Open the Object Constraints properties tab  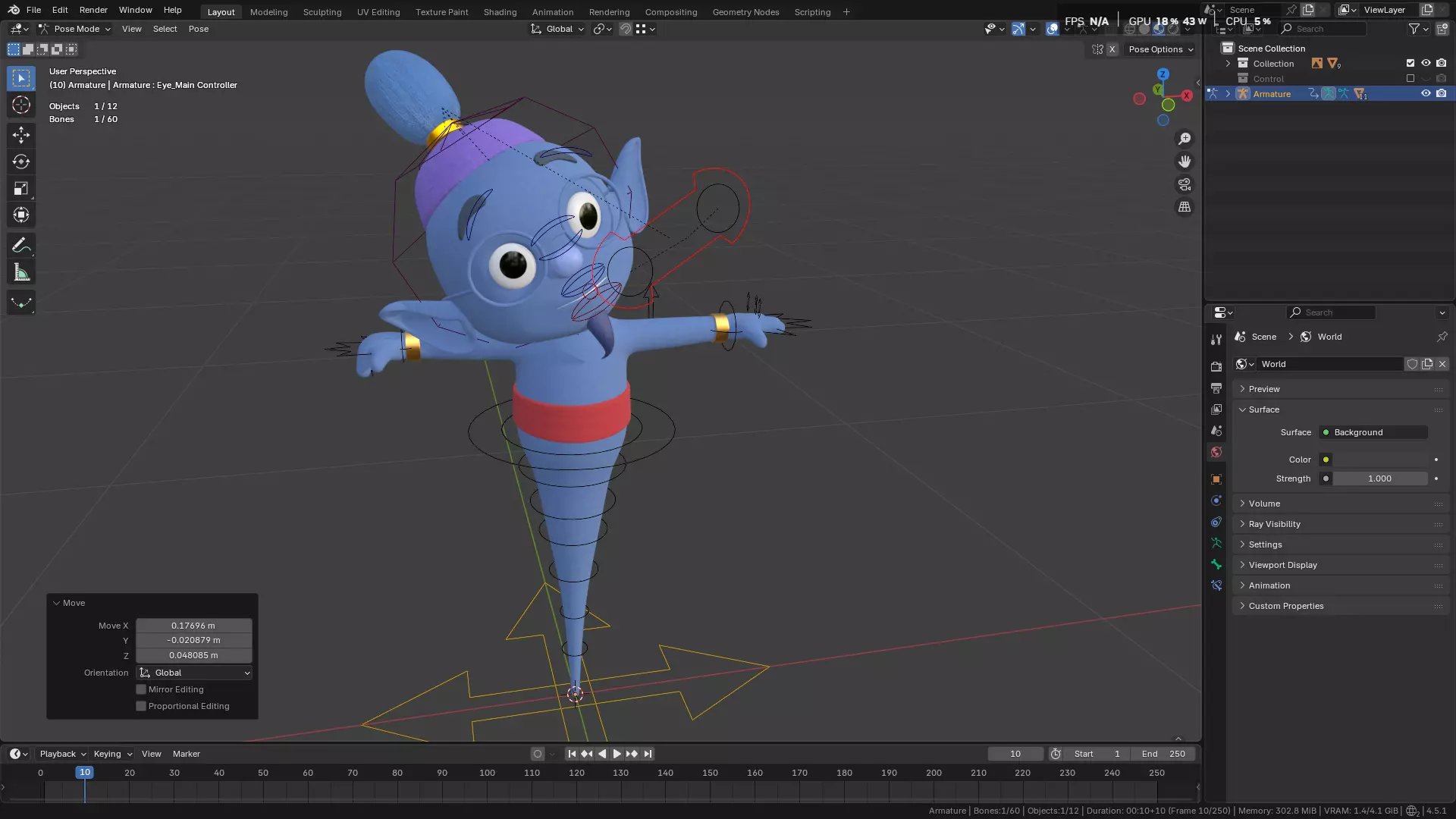pos(1216,522)
